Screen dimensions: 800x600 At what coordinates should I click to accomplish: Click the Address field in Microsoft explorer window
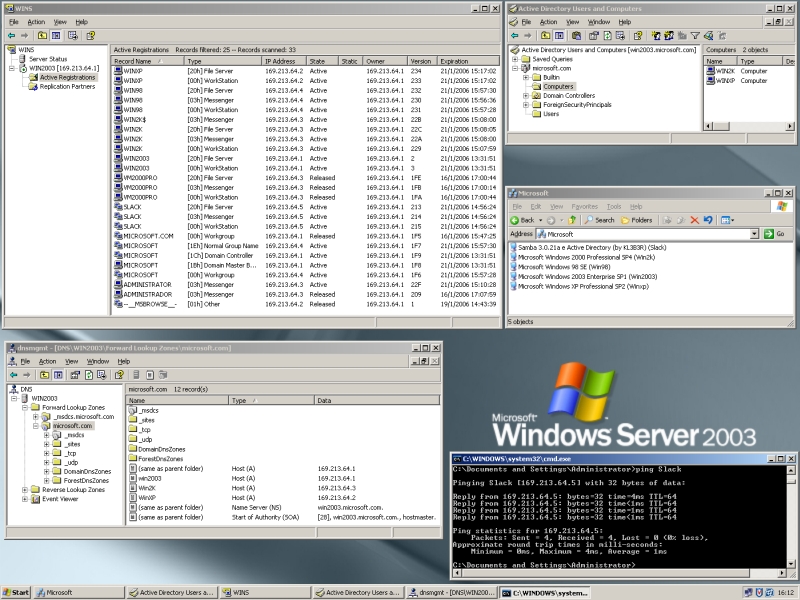click(647, 234)
